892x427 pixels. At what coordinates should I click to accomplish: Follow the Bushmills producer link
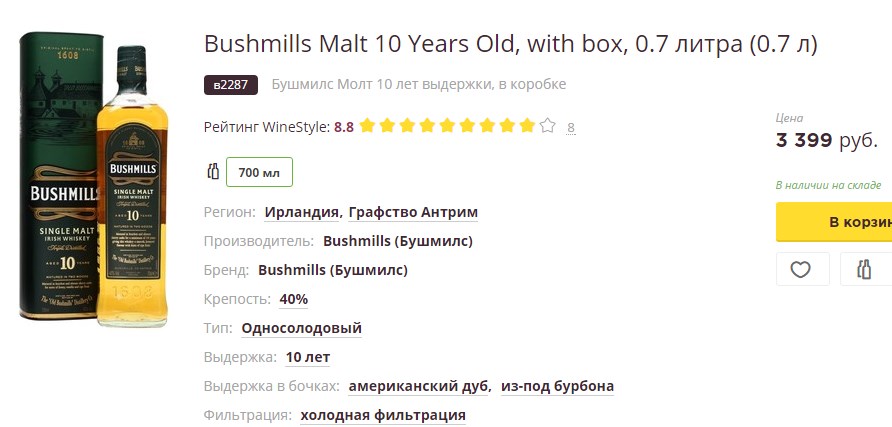[x=398, y=241]
